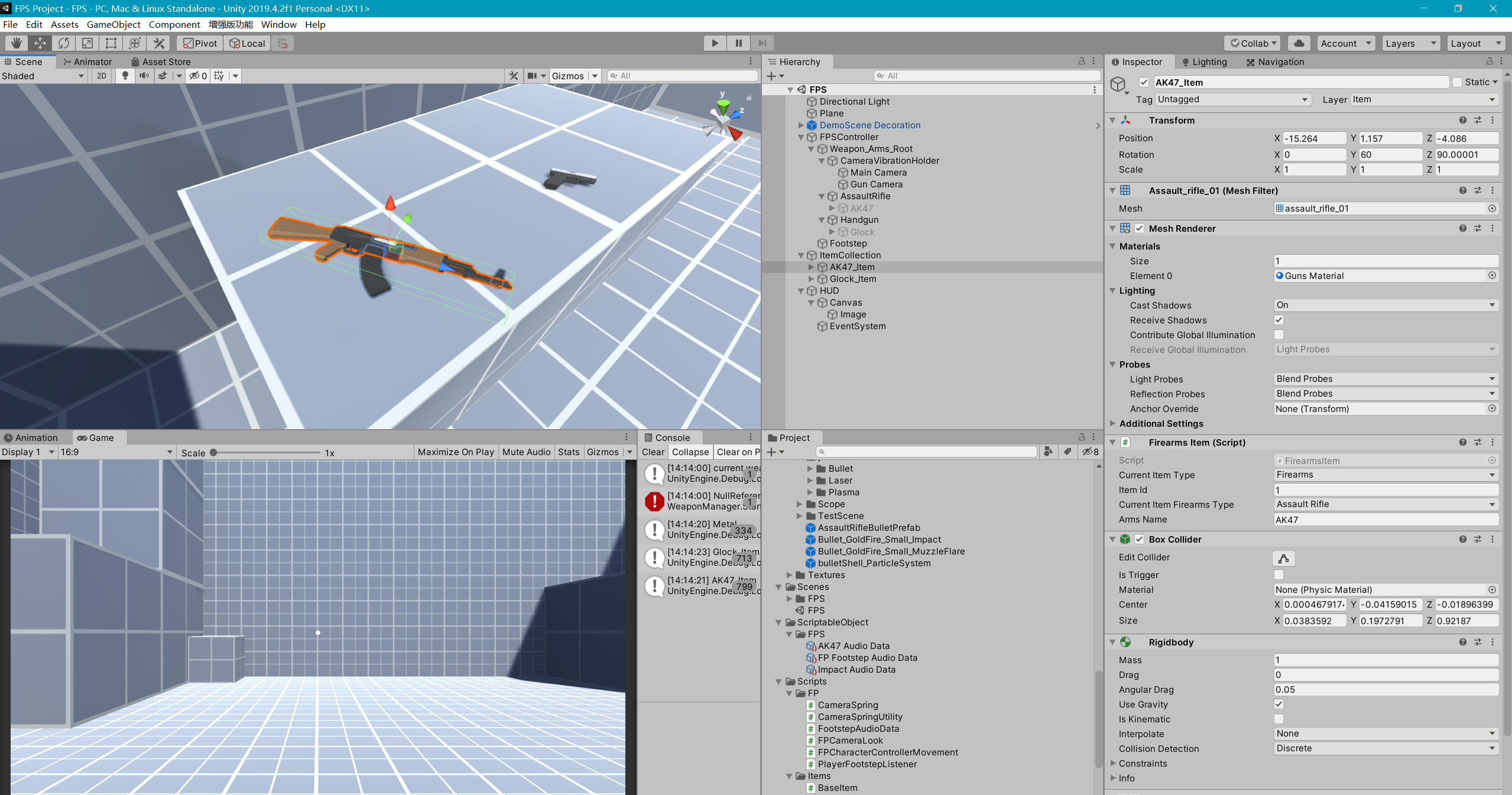This screenshot has height=795, width=1512.
Task: Collapse the ItemCollection hierarchy node
Action: coord(801,255)
